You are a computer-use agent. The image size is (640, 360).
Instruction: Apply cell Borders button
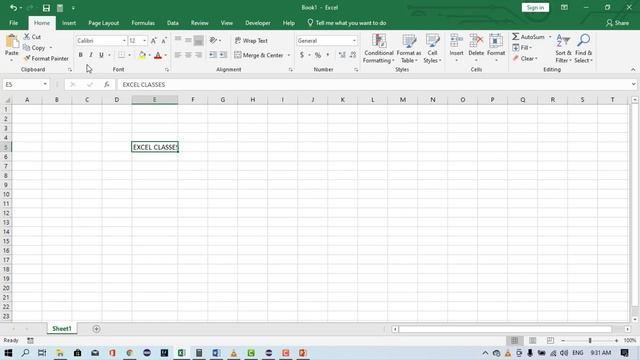point(122,55)
